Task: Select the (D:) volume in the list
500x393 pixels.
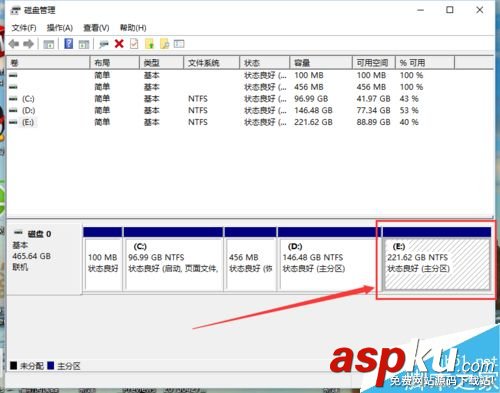Action: (x=28, y=111)
